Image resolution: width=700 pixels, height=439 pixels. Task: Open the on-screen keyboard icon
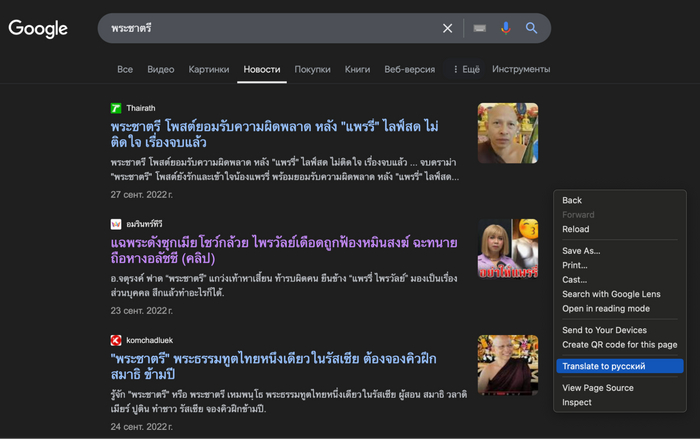point(480,28)
